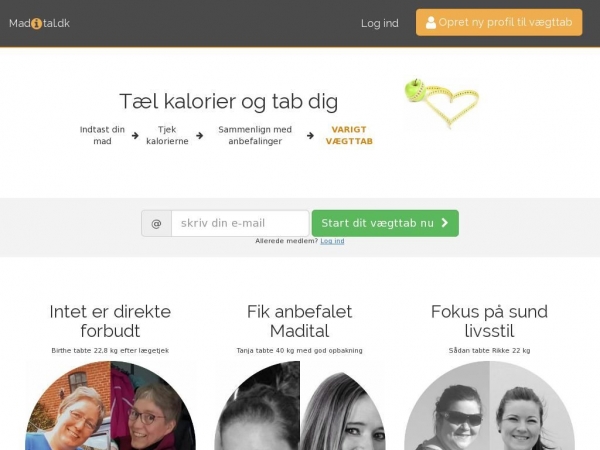The height and width of the screenshot is (450, 600).
Task: Click arrow after 'Tjek kalorierne'
Action: click(199, 135)
